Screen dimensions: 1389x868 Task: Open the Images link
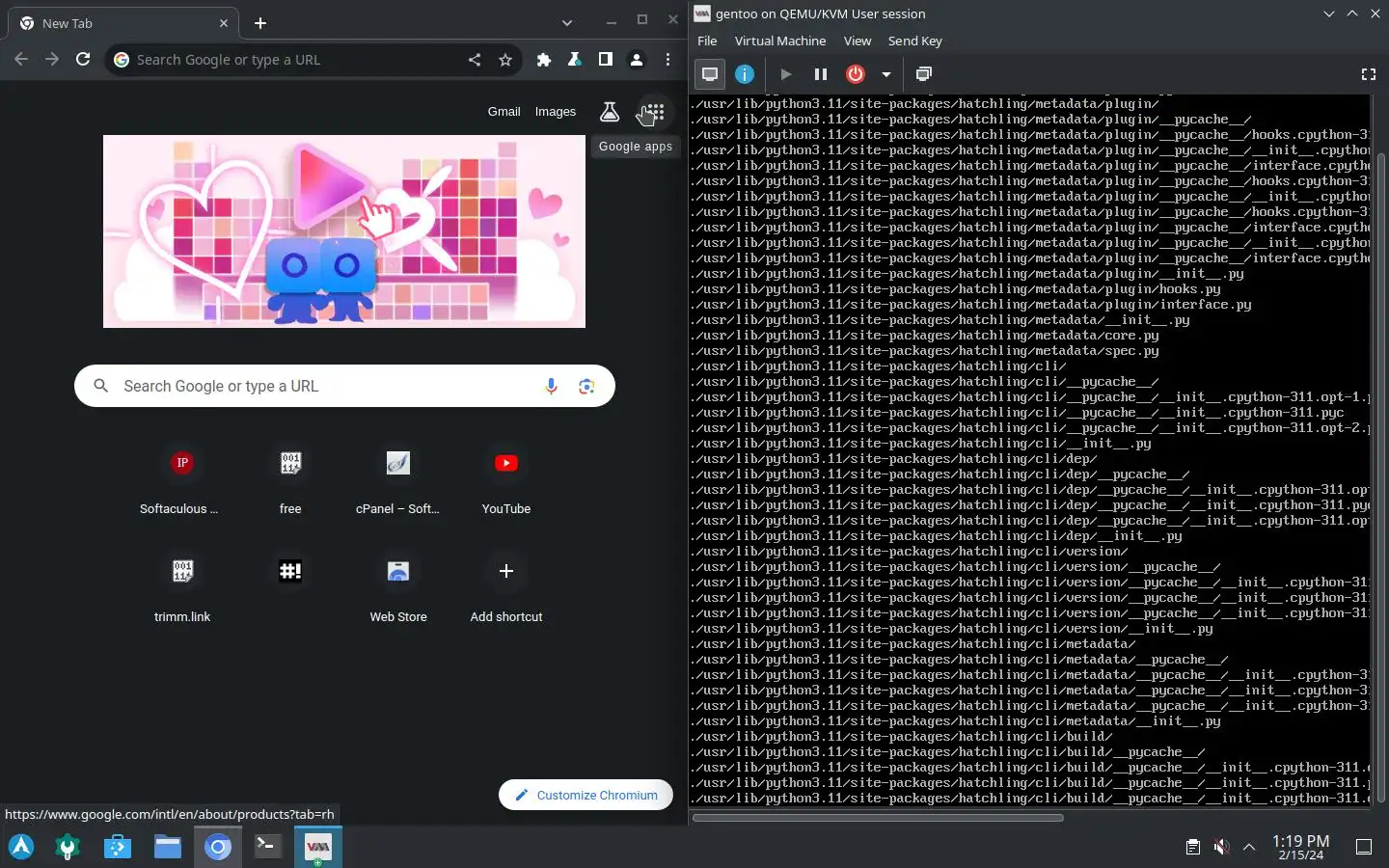(x=556, y=112)
